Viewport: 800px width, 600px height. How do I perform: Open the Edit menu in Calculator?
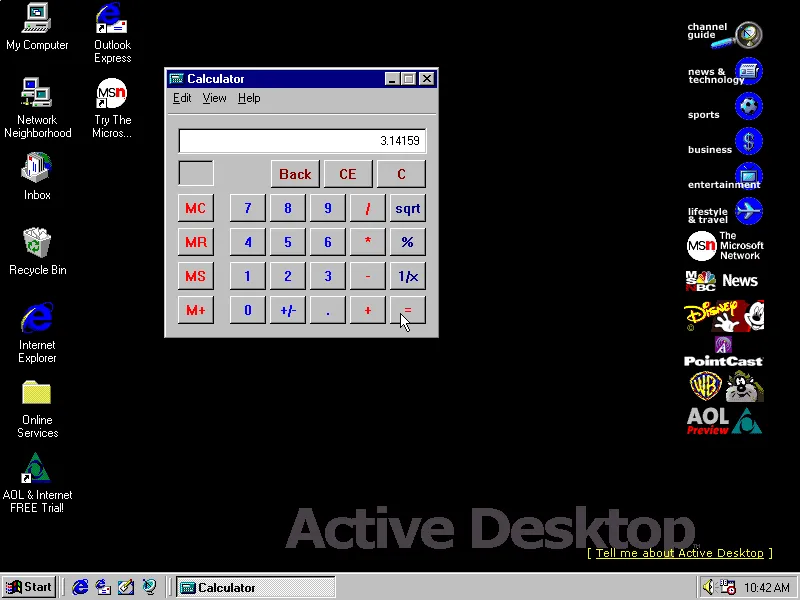tap(182, 98)
